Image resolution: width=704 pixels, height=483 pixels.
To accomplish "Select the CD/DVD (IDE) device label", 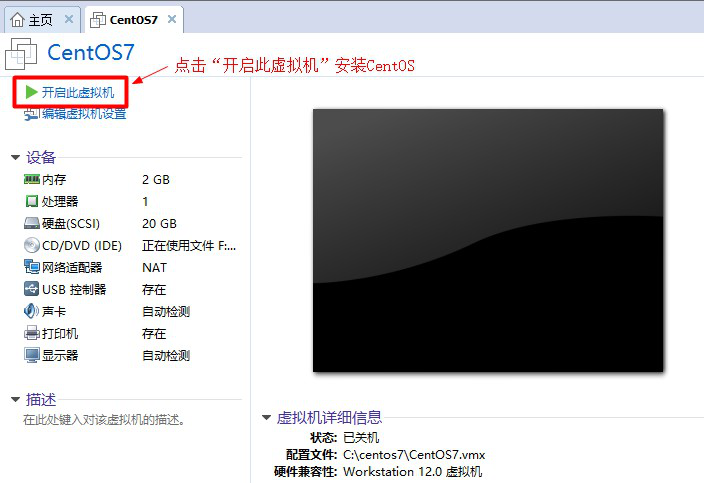I will click(x=82, y=246).
